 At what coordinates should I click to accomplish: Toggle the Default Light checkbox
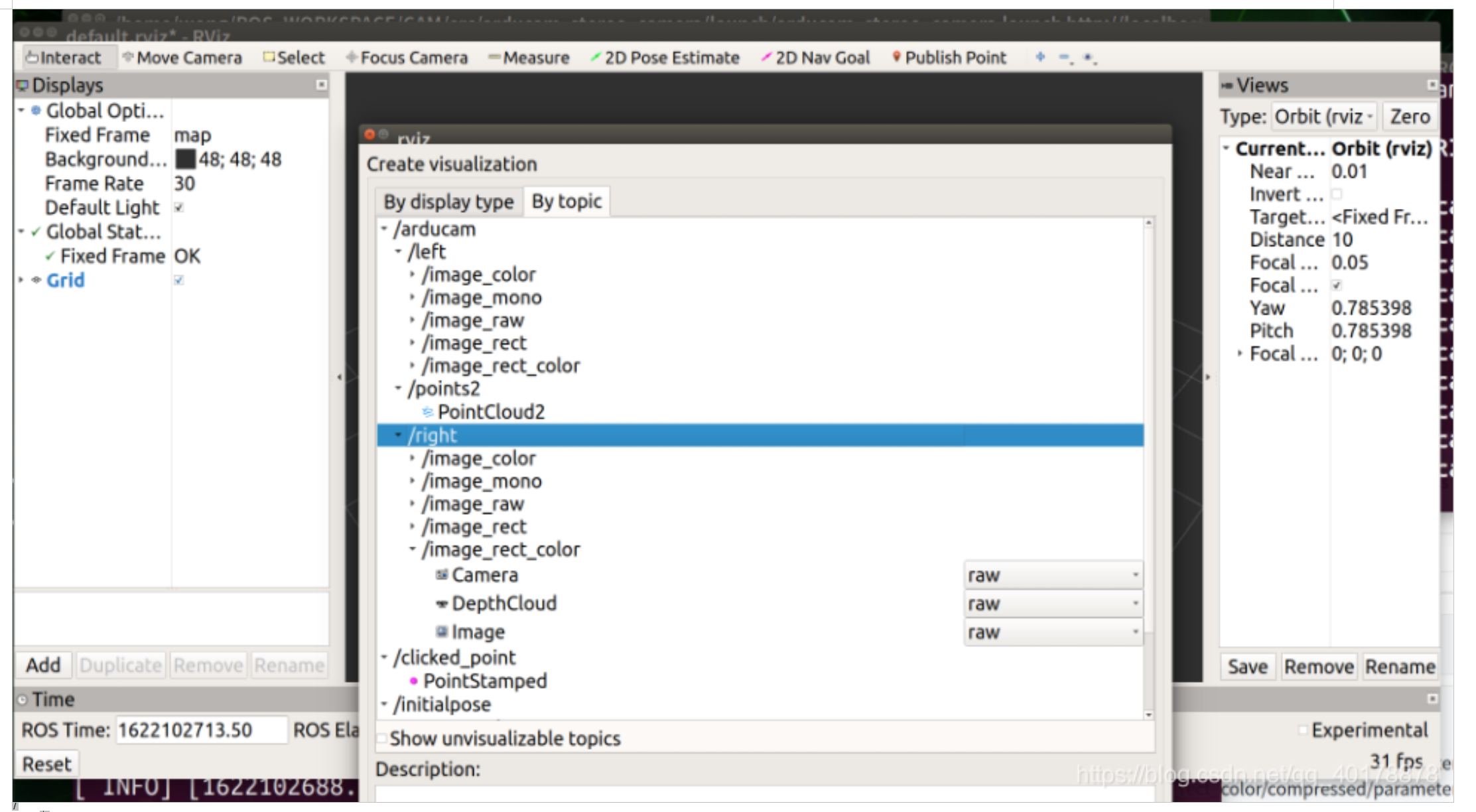click(179, 208)
